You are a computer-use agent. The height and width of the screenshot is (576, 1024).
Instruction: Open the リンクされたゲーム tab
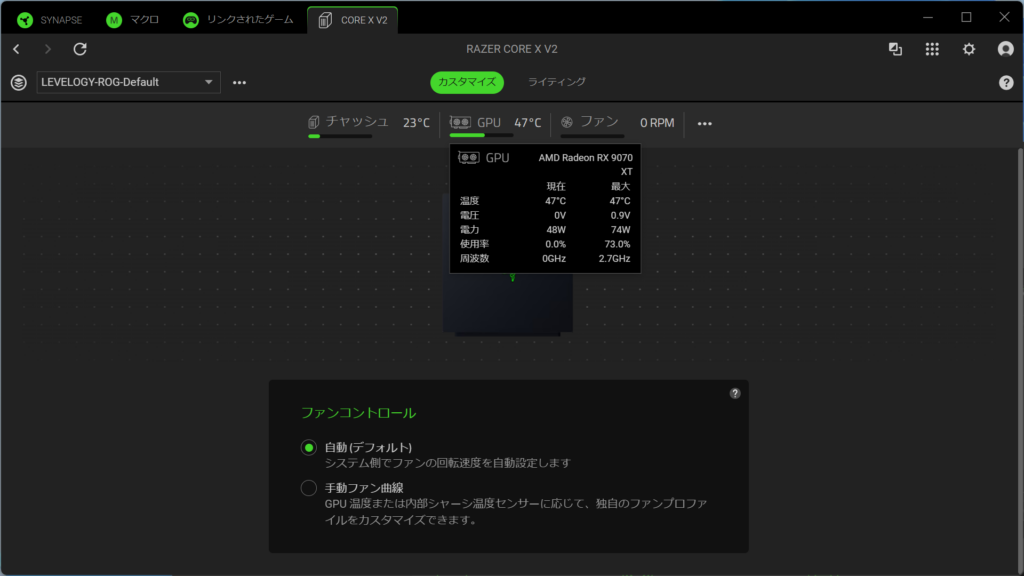[238, 19]
